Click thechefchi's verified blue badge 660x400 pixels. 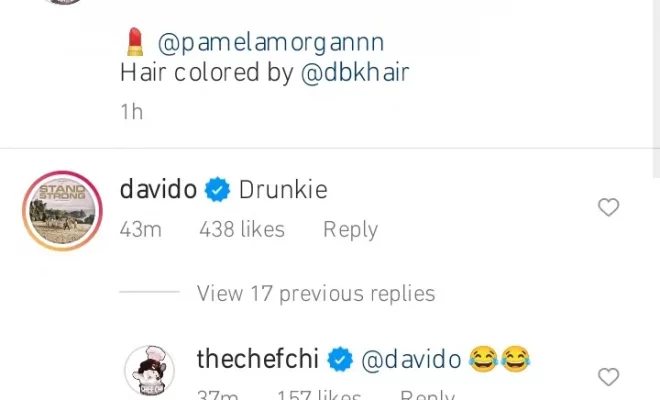340,359
